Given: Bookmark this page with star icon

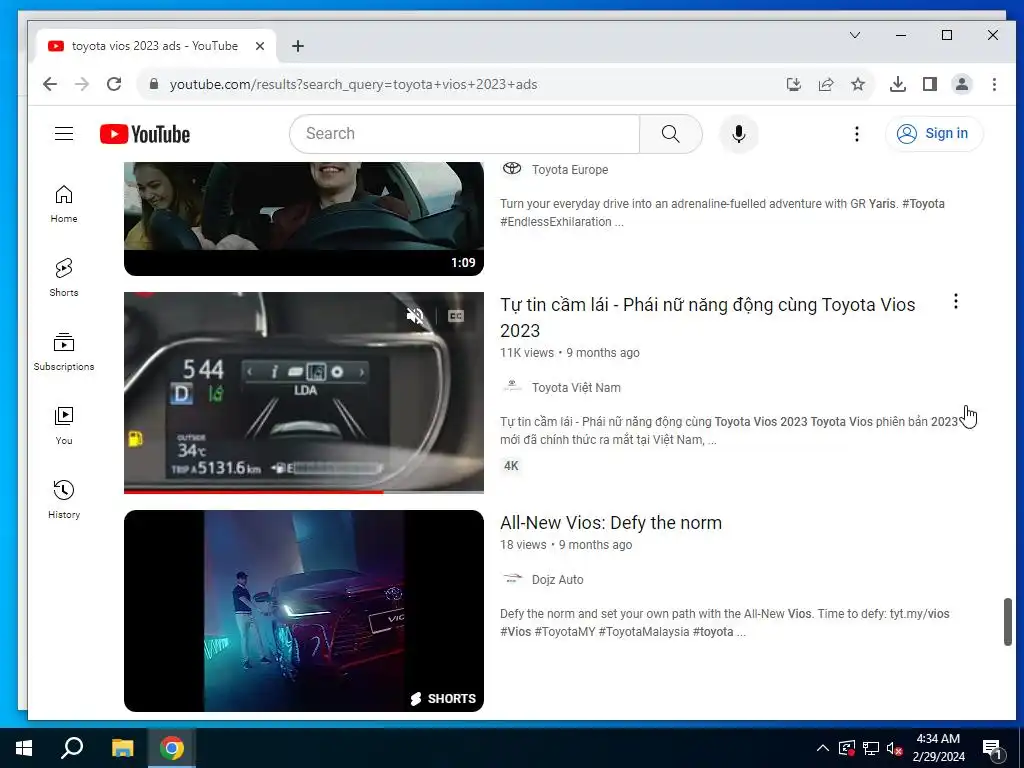Looking at the screenshot, I should (858, 84).
